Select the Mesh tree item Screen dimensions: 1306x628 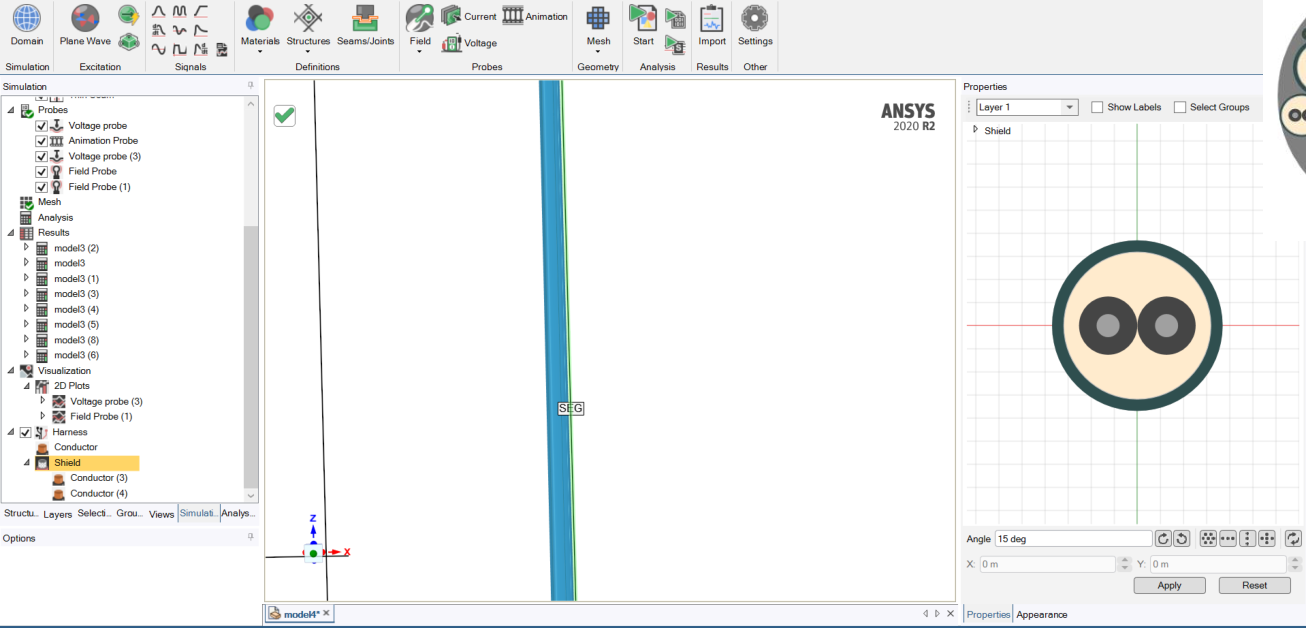tap(49, 202)
